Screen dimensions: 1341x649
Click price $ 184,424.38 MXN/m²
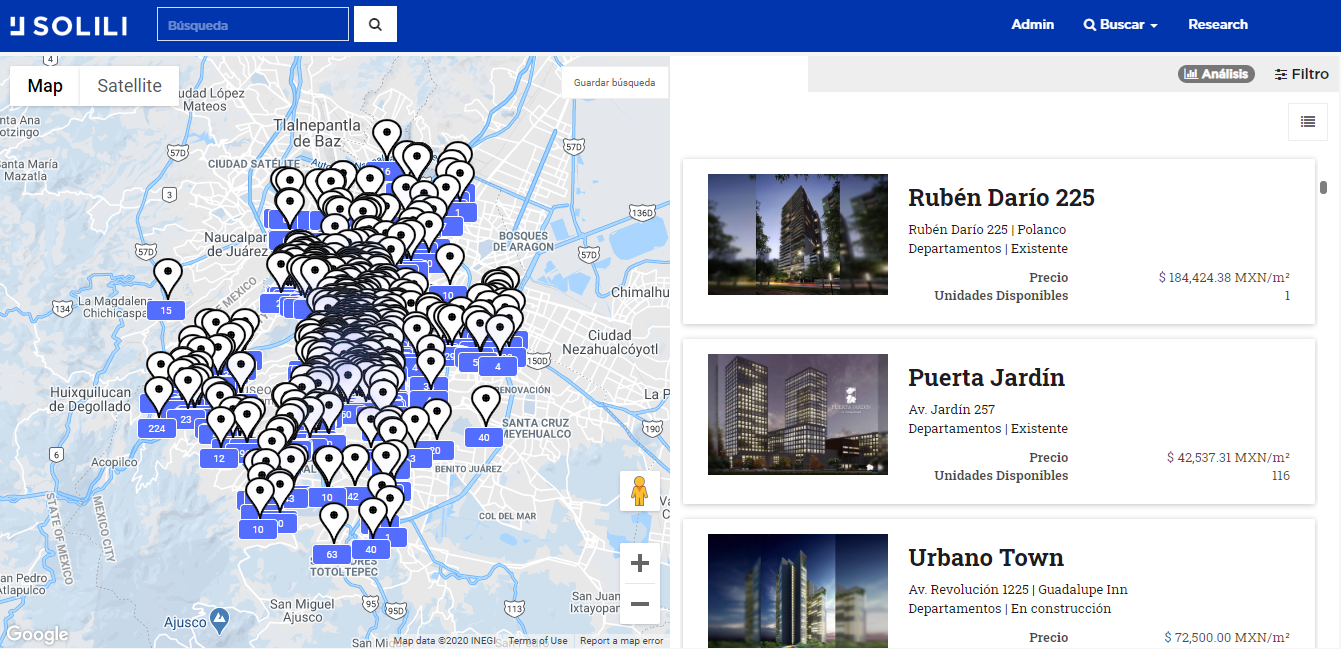tap(1224, 277)
